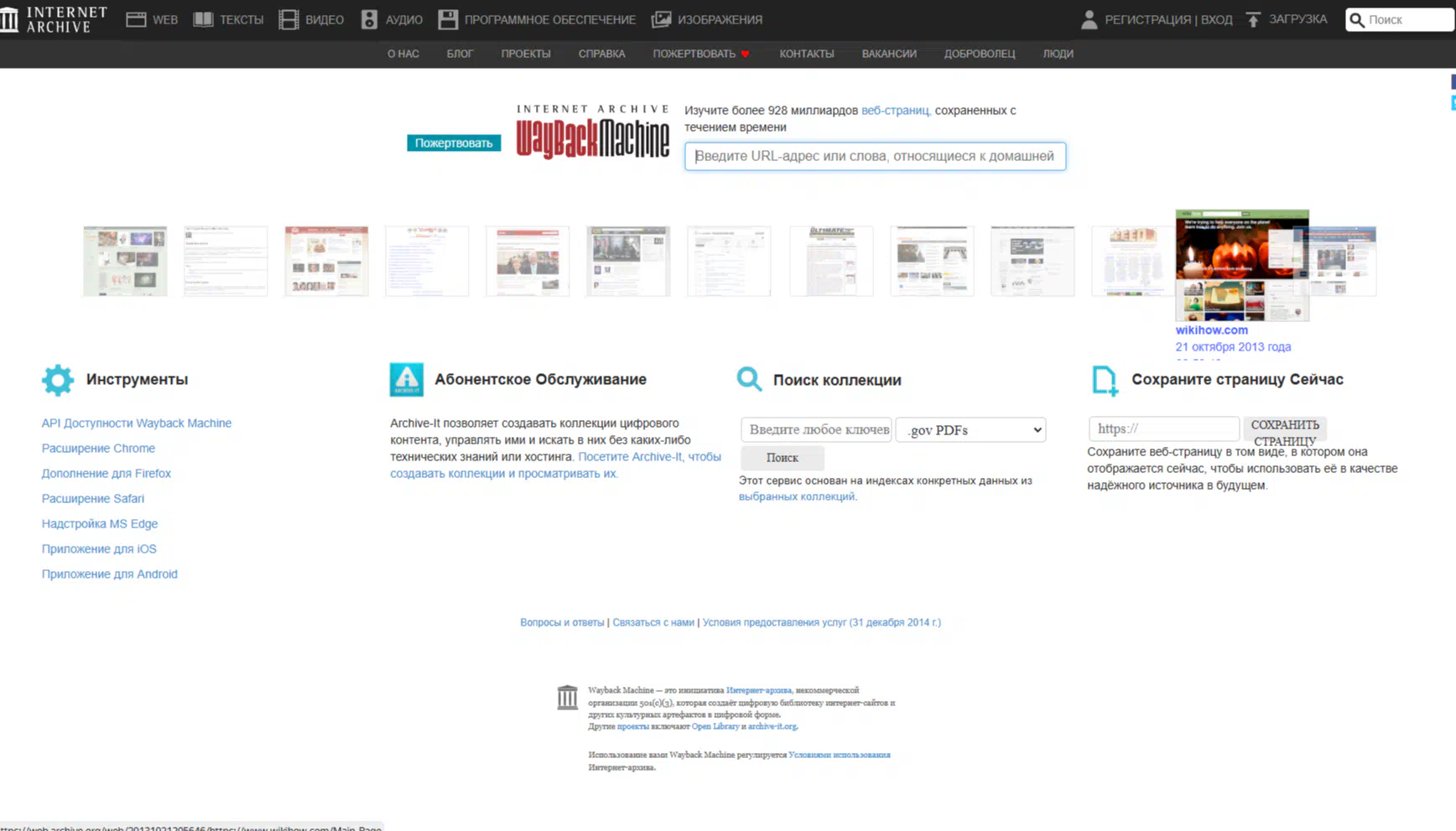Screen dimensions: 1456x831
Task: Open the Связаться с нами link
Action: pyautogui.click(x=653, y=623)
